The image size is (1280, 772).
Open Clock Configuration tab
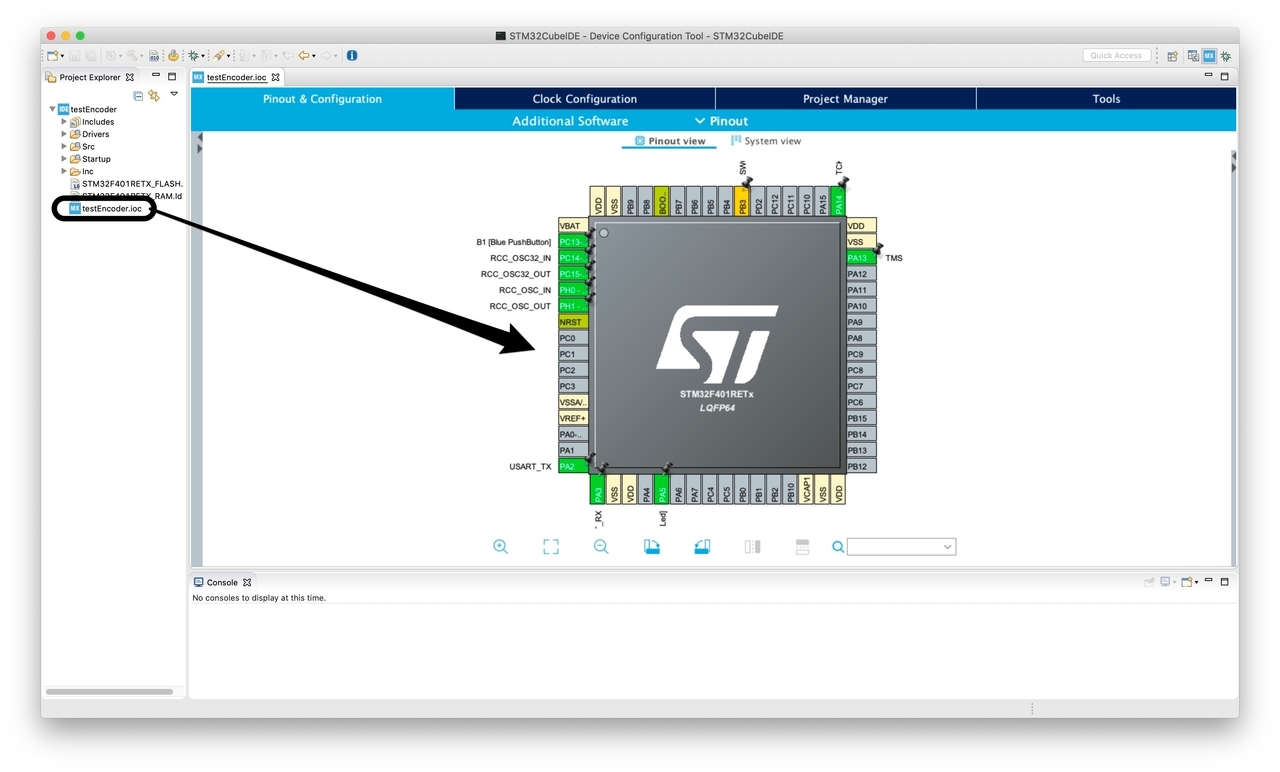click(x=585, y=99)
